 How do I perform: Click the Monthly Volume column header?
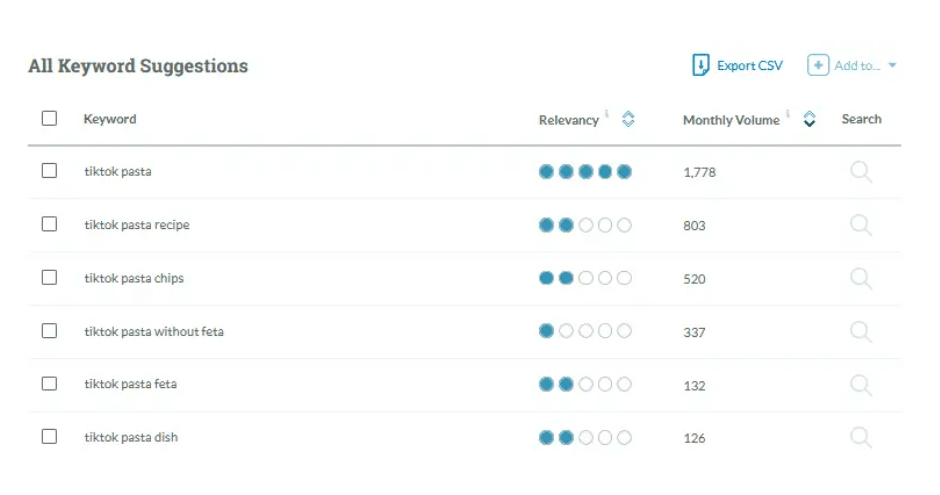(x=731, y=120)
